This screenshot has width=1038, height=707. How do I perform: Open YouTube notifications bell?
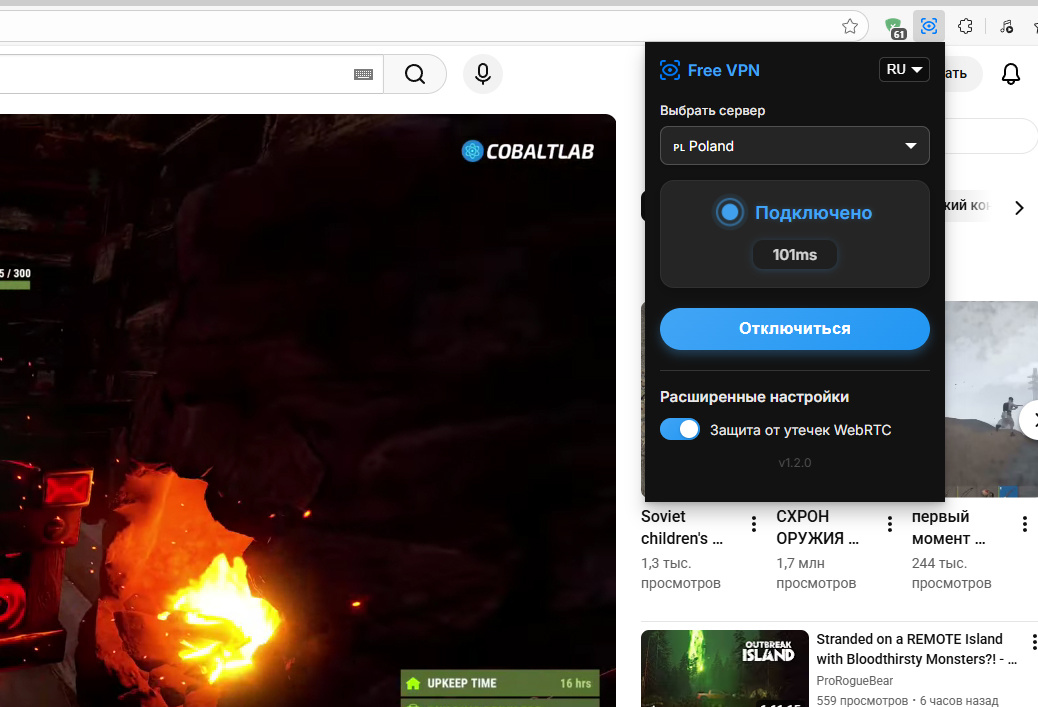coord(1011,73)
